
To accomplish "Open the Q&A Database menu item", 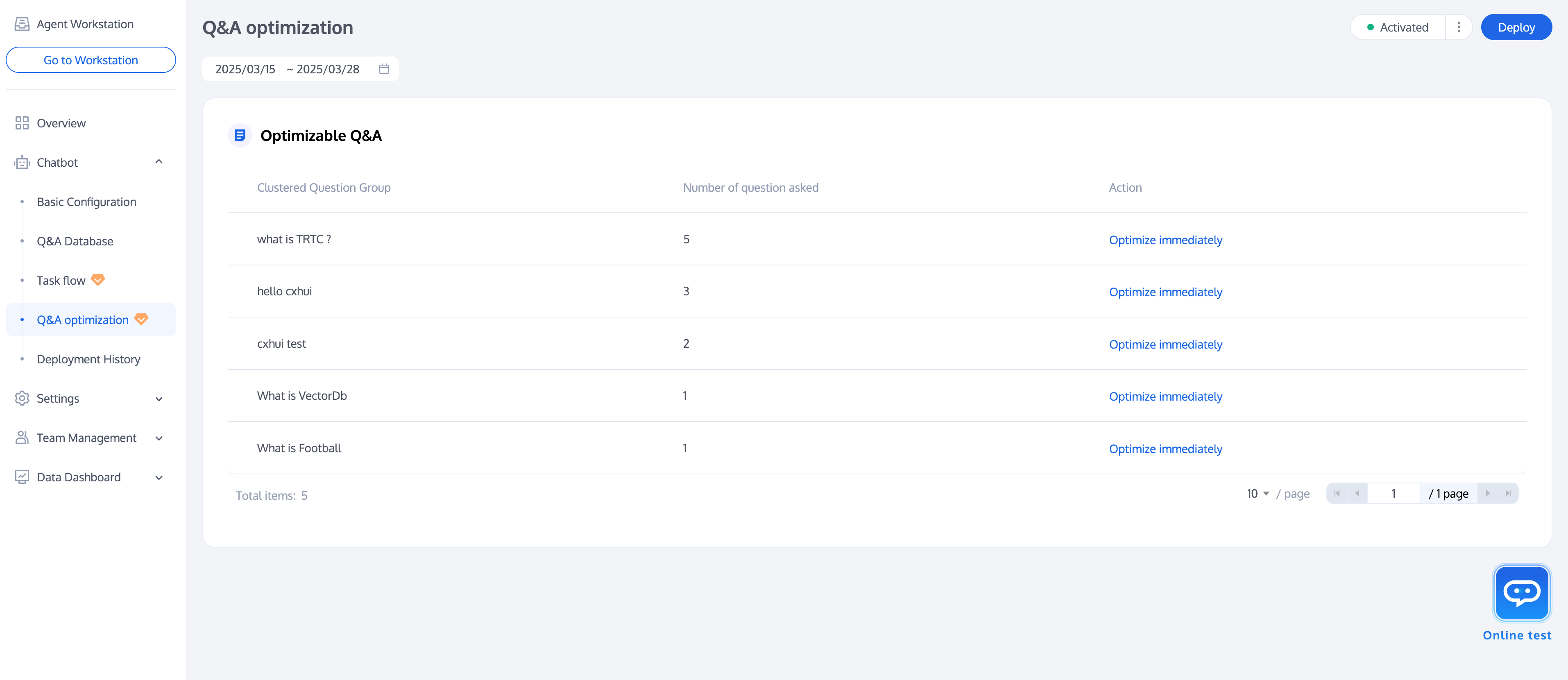I will (x=75, y=241).
